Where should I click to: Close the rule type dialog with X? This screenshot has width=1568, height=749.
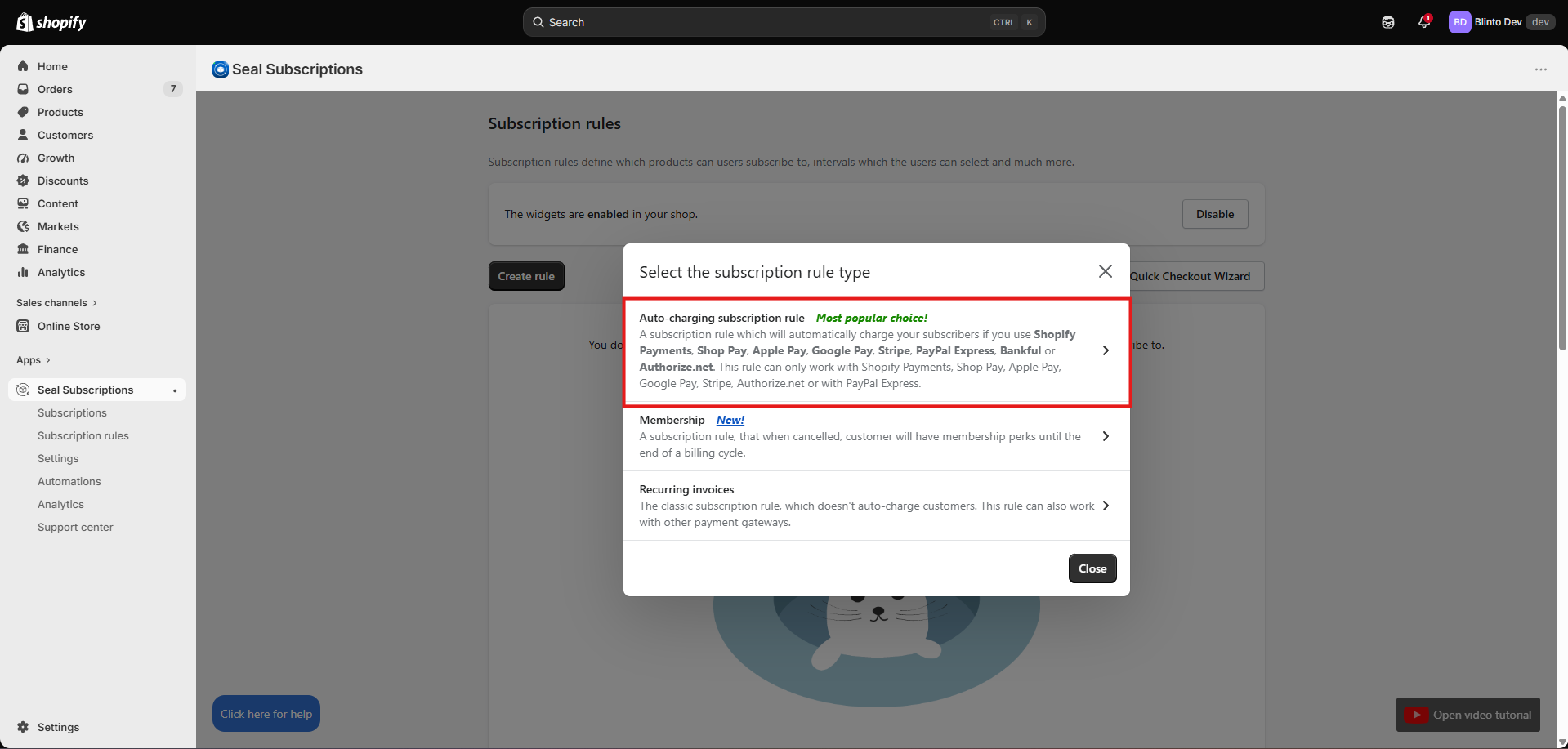click(1106, 271)
